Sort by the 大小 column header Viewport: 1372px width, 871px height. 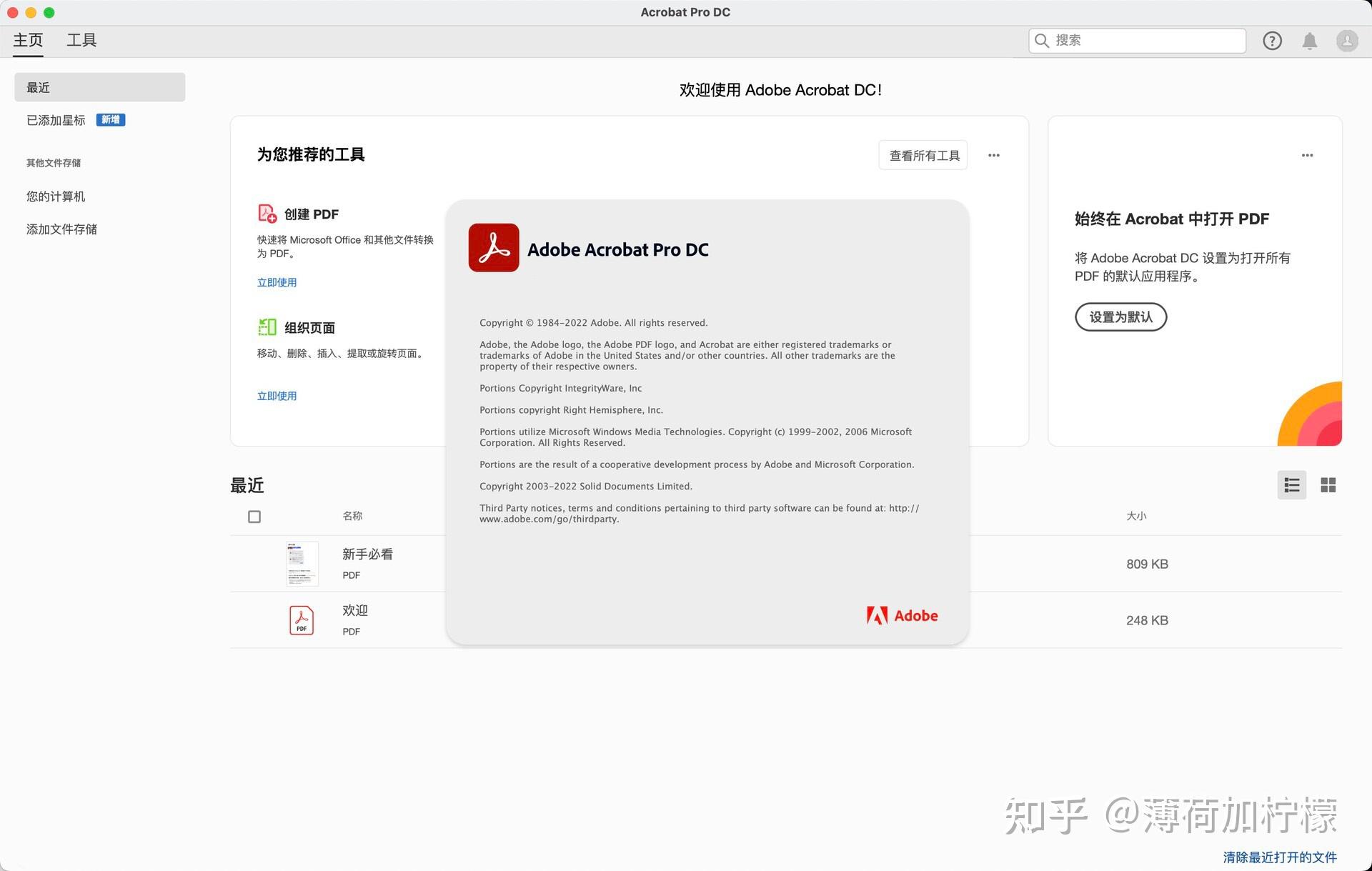1136,516
